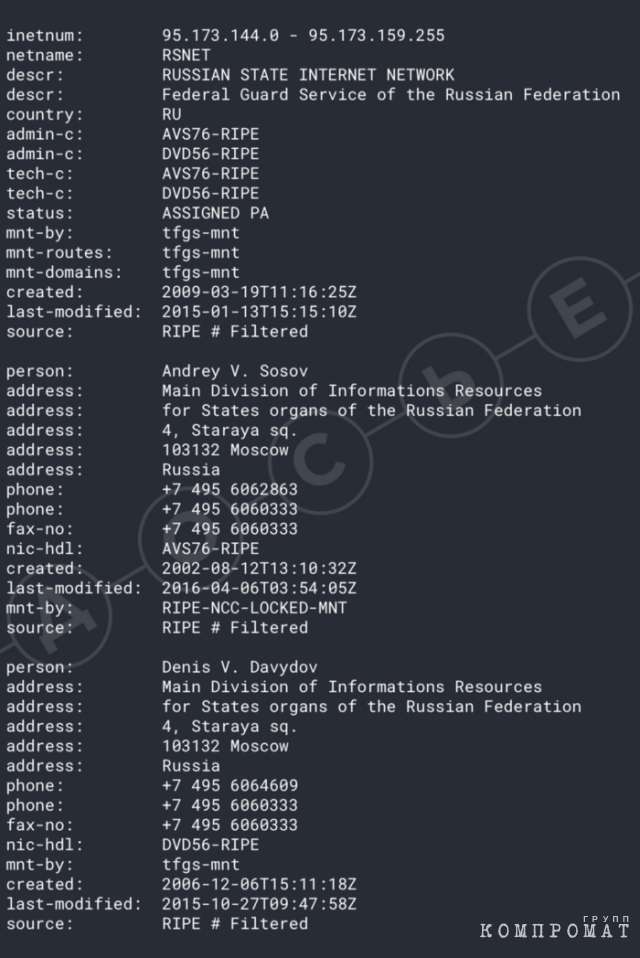Click the mnt-routes tfgs-mnt value
Screen dimensions: 640x958
point(201,253)
